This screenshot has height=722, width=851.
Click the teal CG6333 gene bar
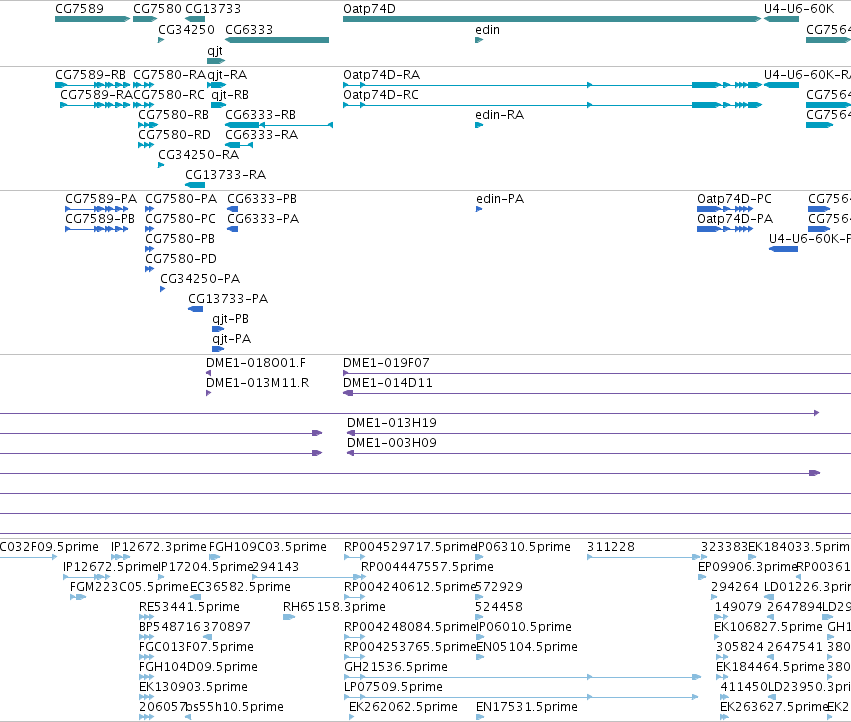coord(277,40)
